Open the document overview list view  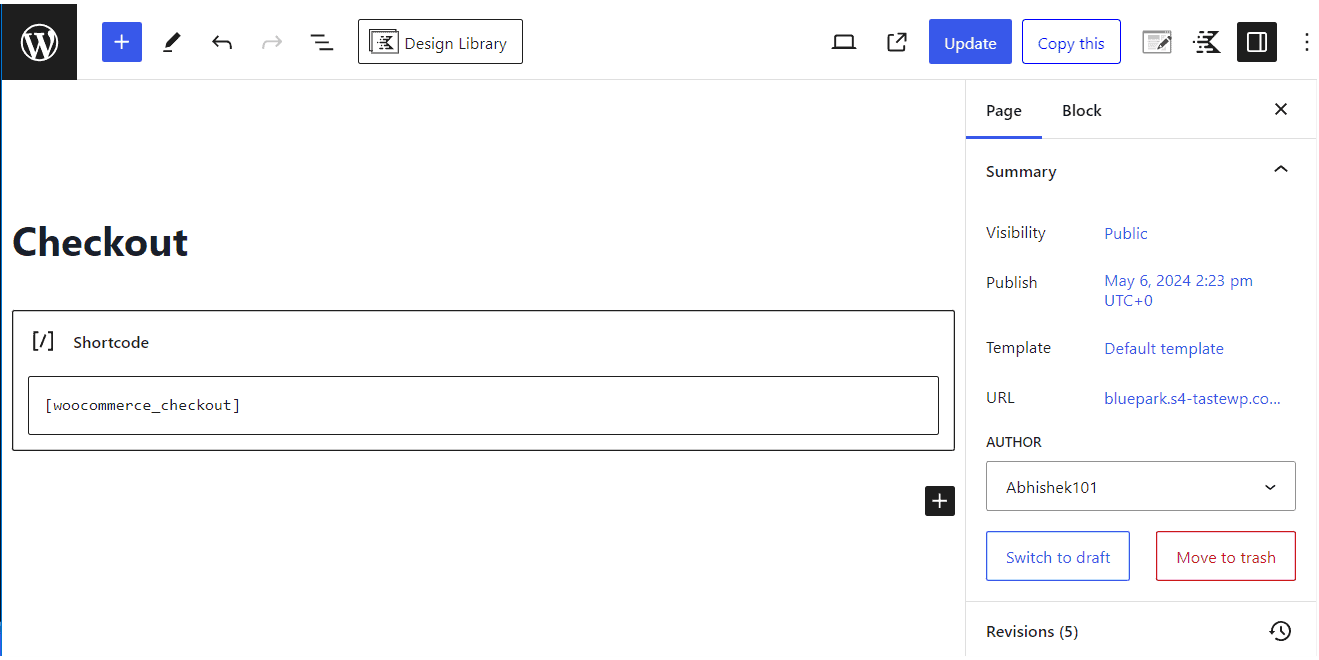[x=321, y=41]
